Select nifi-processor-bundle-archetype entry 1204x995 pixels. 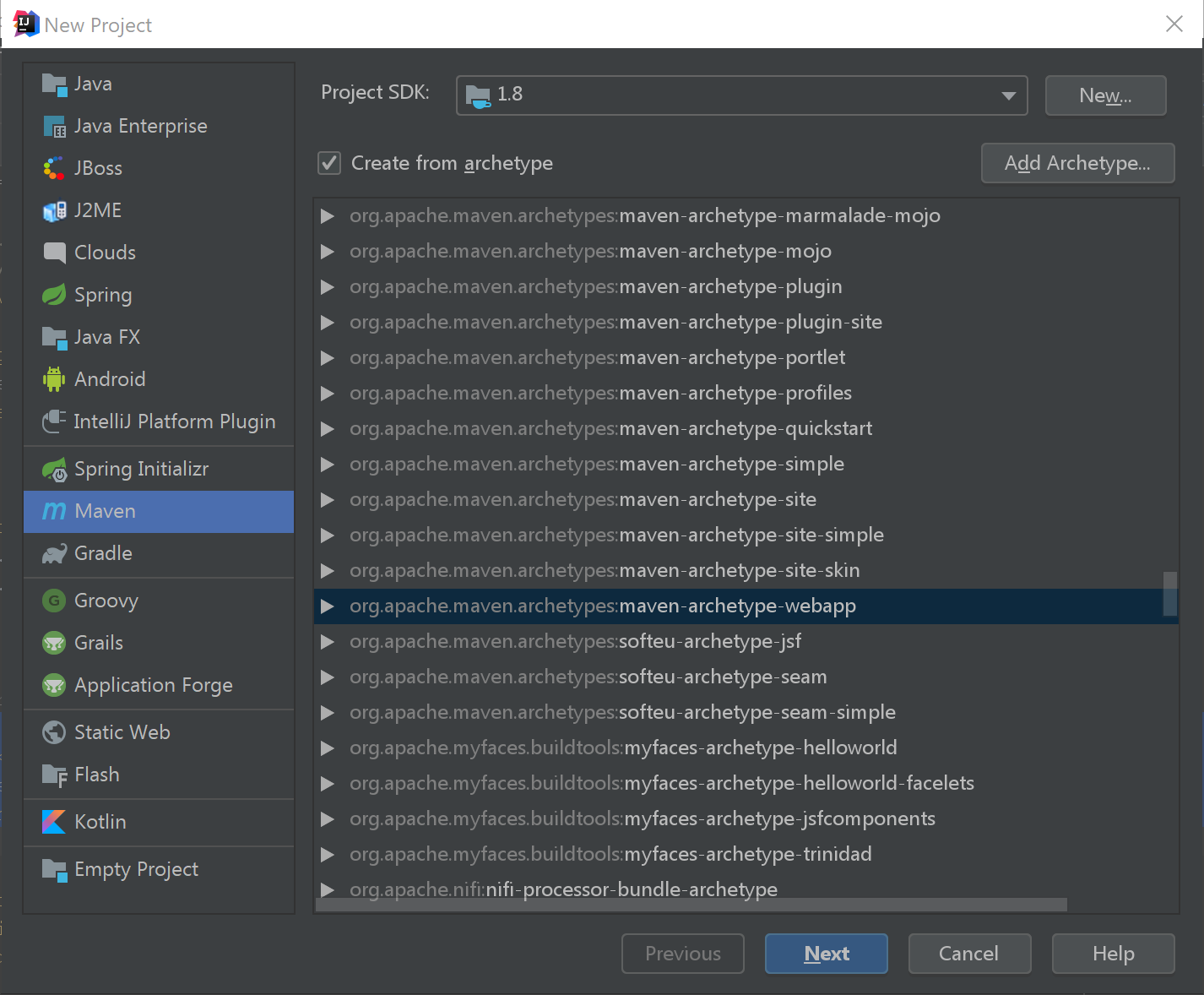746,889
